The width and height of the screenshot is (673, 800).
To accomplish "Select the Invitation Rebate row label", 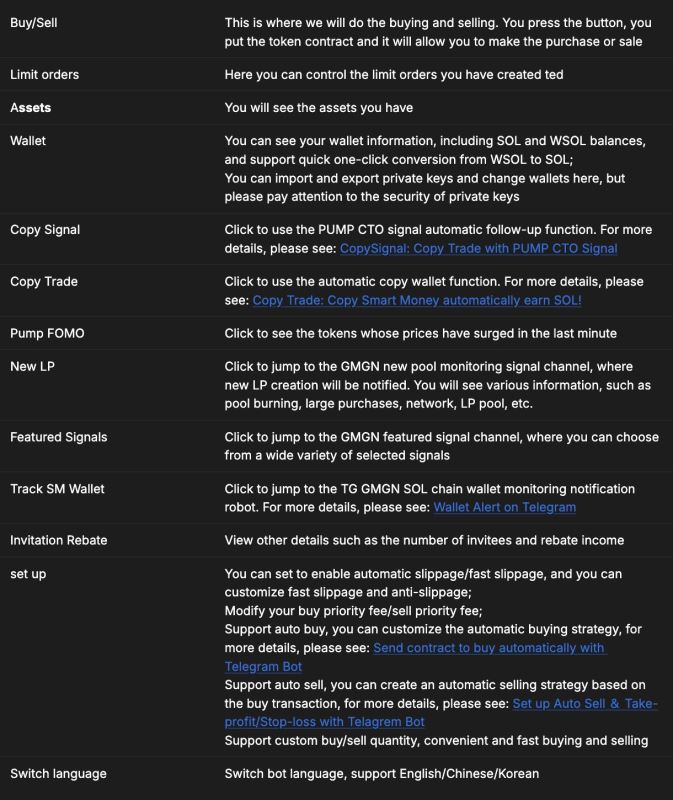I will (x=58, y=540).
